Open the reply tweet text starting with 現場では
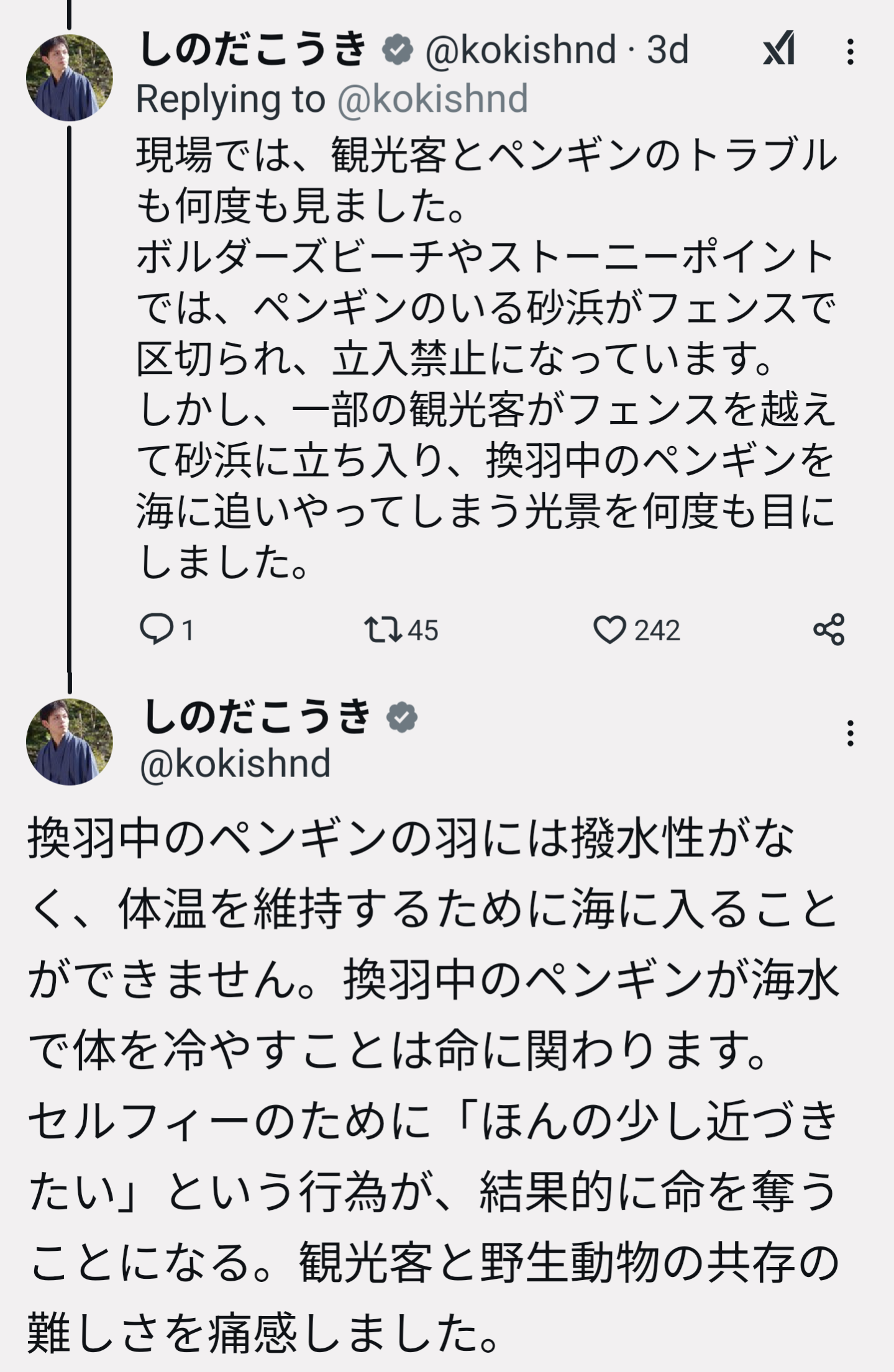The width and height of the screenshot is (894, 1372). 485,358
